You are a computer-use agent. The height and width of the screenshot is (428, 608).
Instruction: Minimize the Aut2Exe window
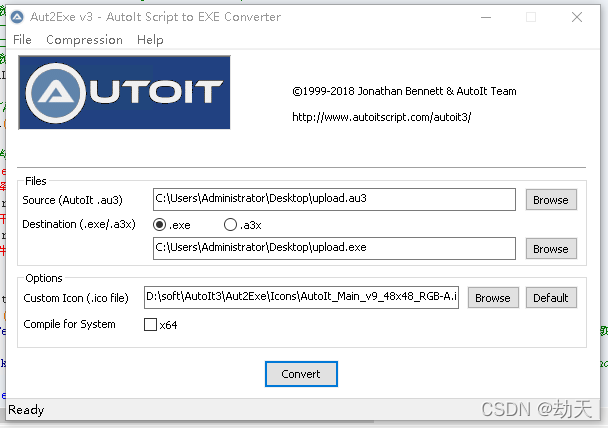pyautogui.click(x=486, y=17)
